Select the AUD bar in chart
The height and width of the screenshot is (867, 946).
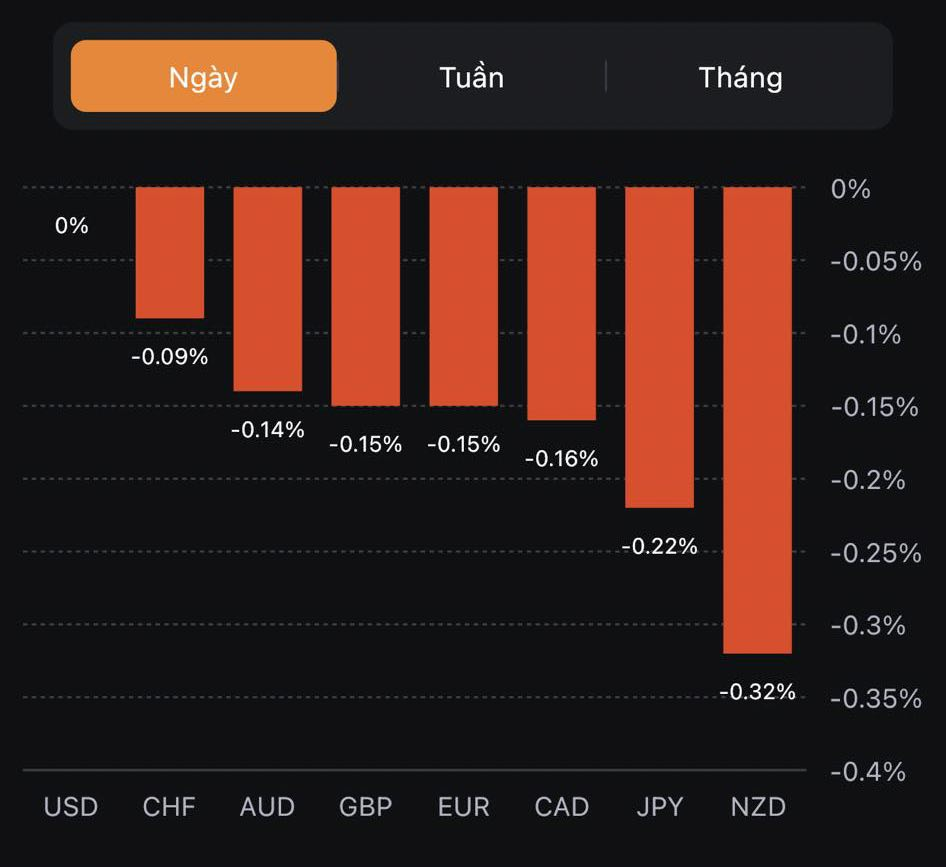pos(268,288)
